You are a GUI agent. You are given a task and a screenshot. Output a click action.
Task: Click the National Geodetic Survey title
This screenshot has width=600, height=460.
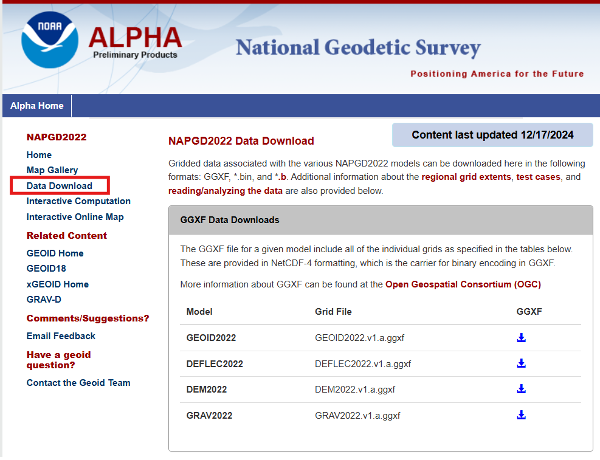pyautogui.click(x=358, y=47)
